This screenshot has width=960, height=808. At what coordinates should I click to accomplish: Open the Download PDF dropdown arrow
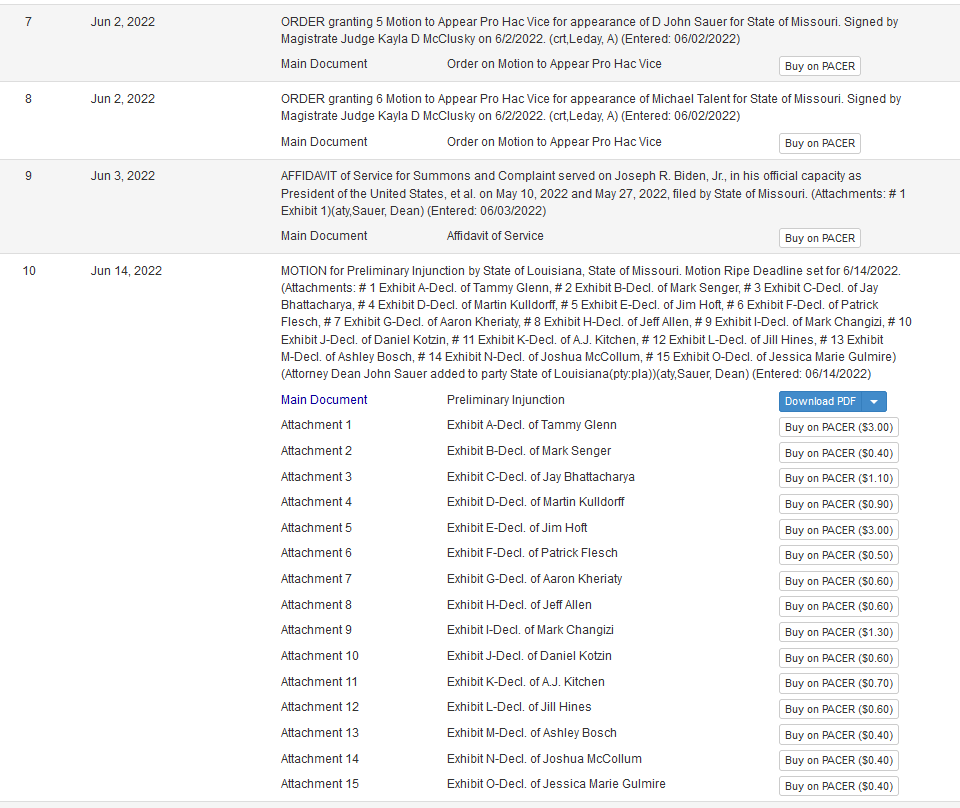coord(874,402)
